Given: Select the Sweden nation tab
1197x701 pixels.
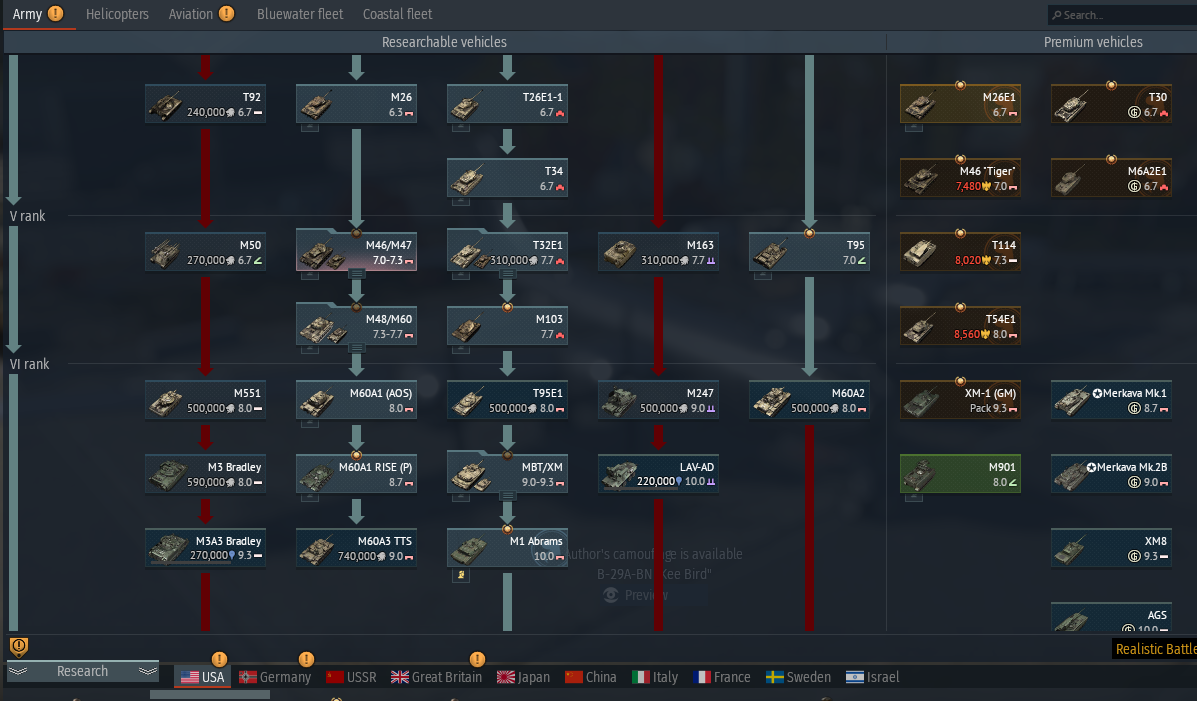Looking at the screenshot, I should click(x=799, y=677).
